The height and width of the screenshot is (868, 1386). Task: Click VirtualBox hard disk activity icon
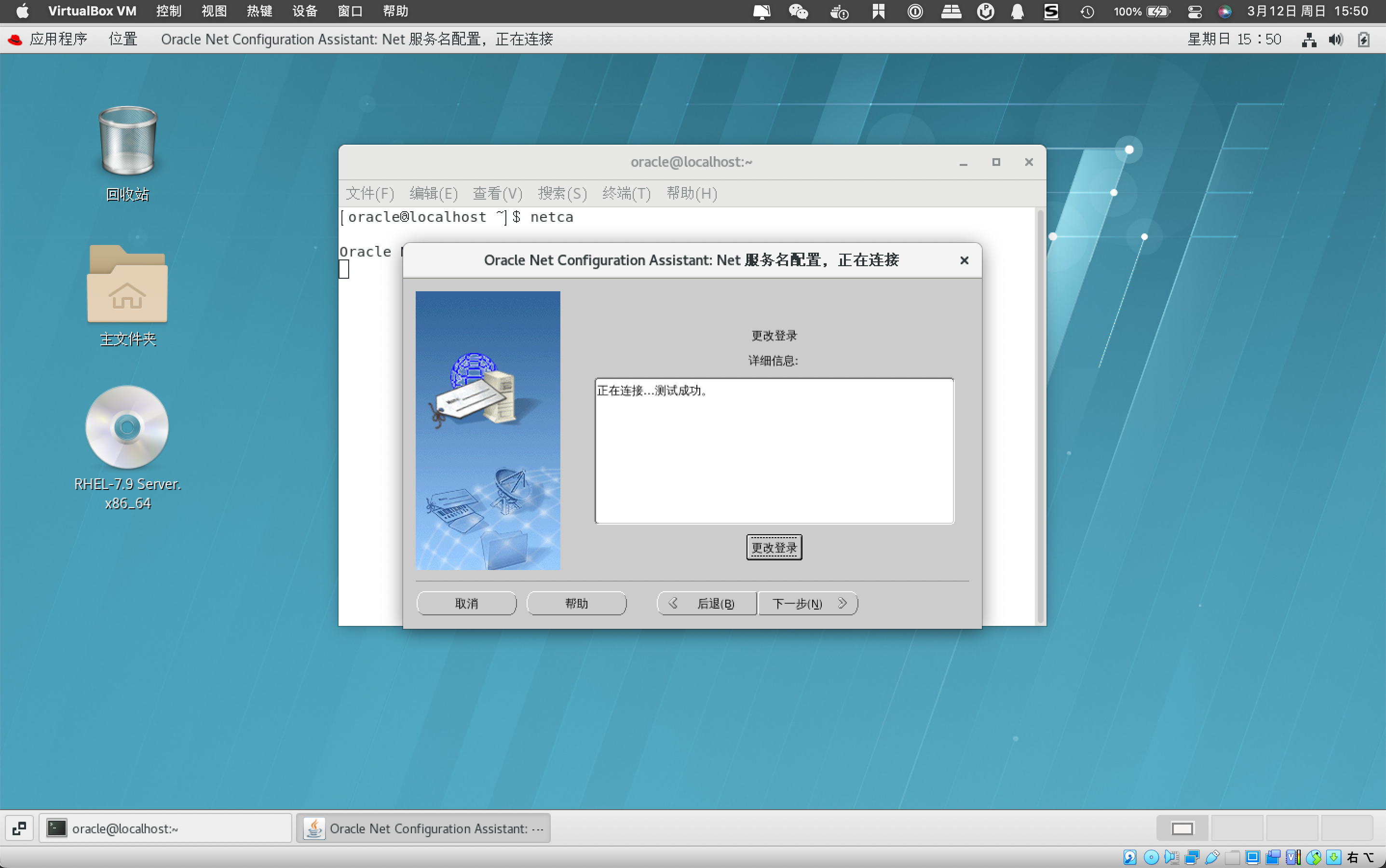click(x=1130, y=857)
